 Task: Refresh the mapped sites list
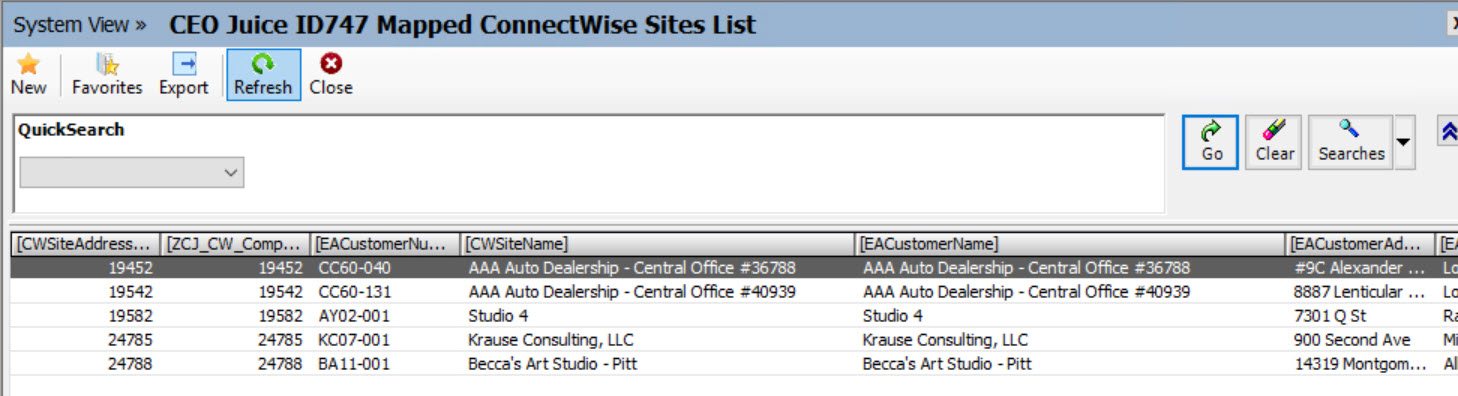pyautogui.click(x=263, y=75)
